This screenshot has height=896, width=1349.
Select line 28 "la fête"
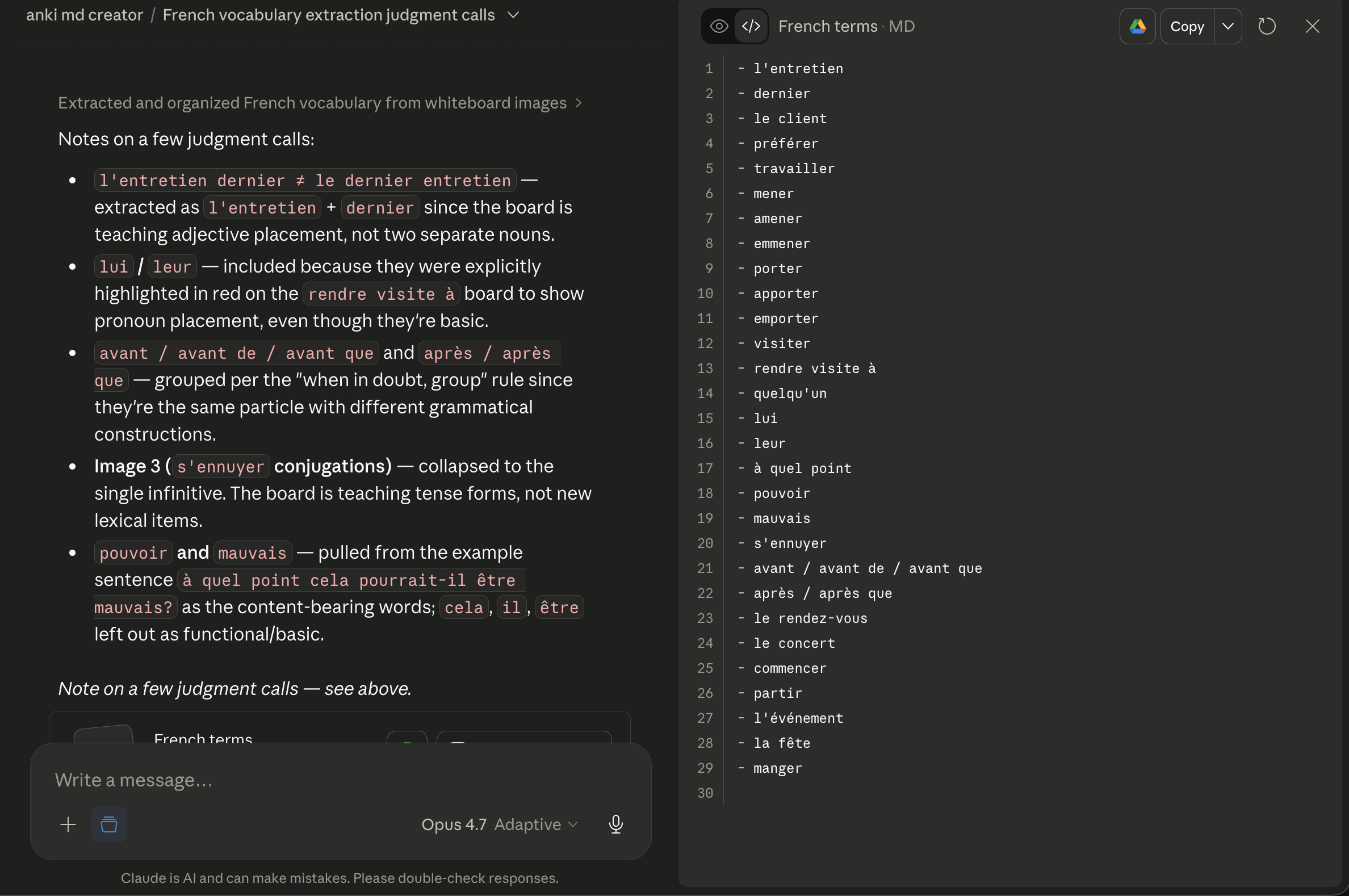pos(782,743)
